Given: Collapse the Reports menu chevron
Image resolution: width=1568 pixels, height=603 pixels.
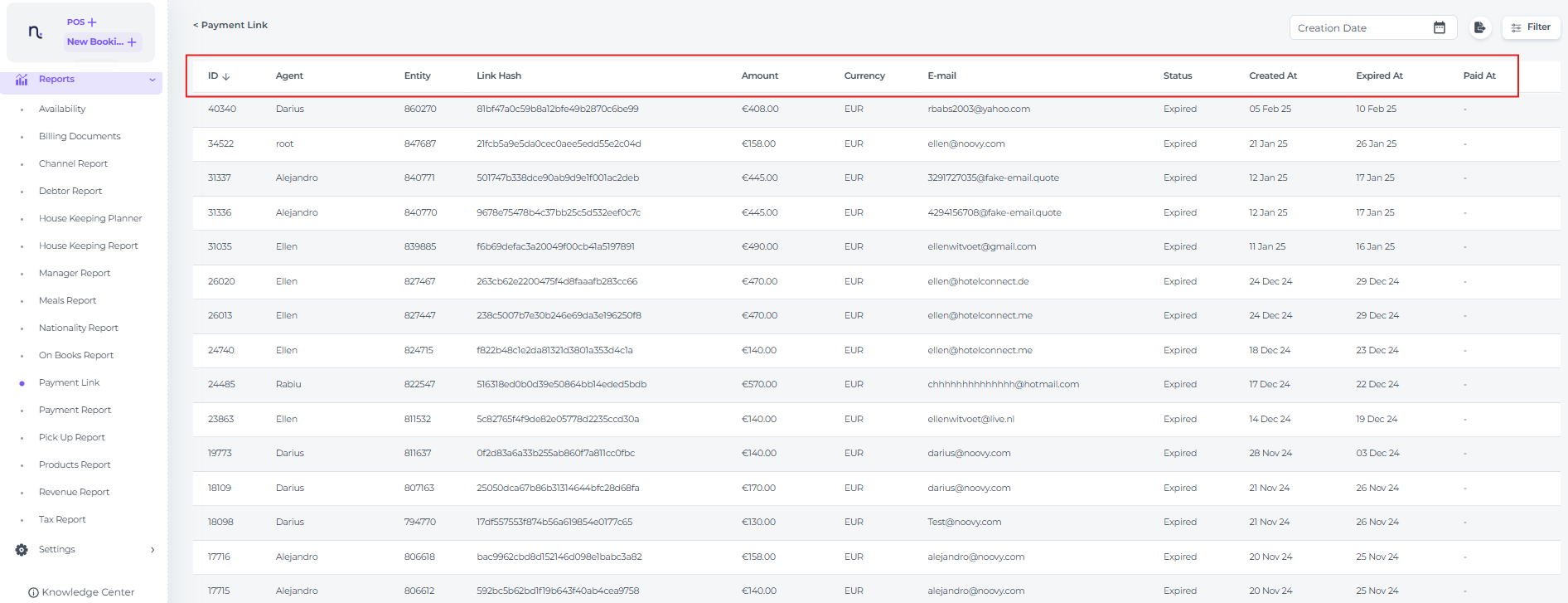Looking at the screenshot, I should [152, 80].
